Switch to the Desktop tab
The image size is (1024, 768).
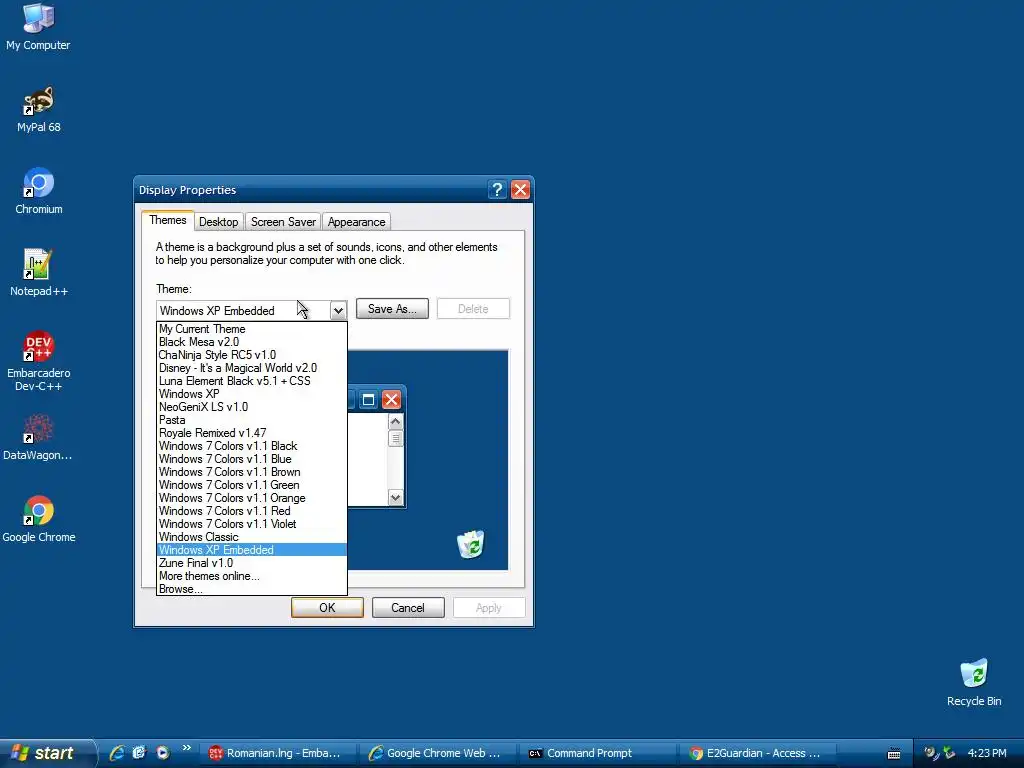click(219, 222)
